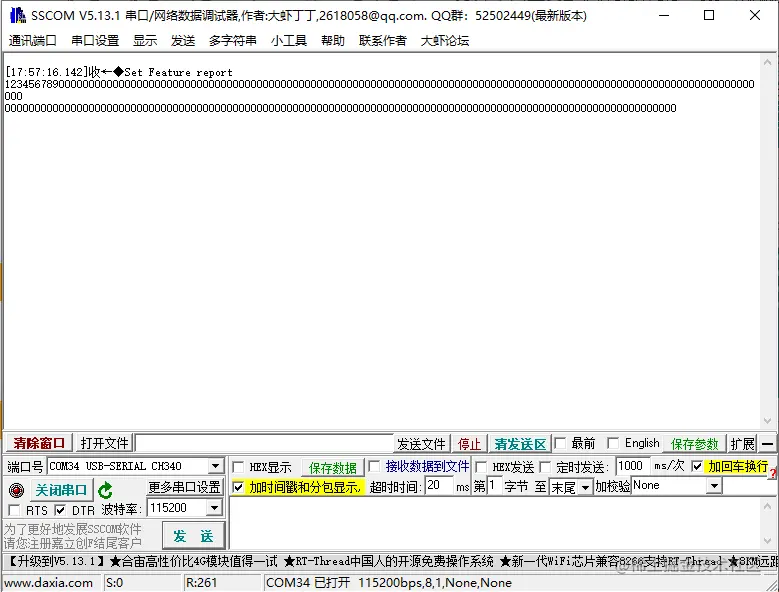Click the minus collapse button beside 扩展

[768, 444]
